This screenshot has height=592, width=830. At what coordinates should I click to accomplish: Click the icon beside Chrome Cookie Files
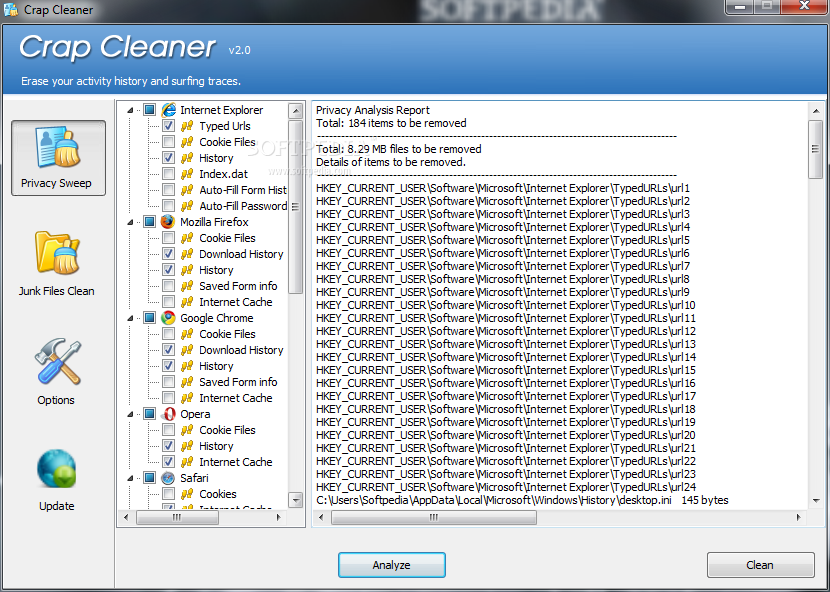pos(187,334)
